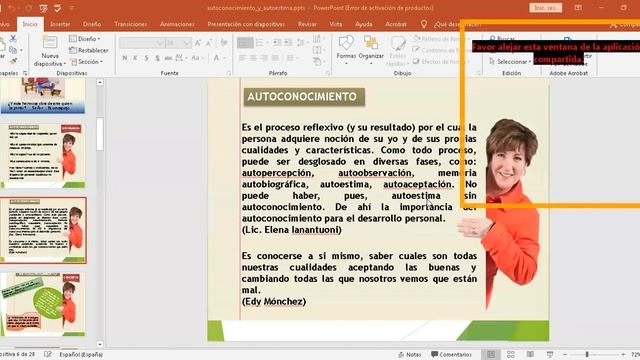Click the Inic. ses. sign-in button
Screen dimensions: 640x360
pyautogui.click(x=545, y=8)
